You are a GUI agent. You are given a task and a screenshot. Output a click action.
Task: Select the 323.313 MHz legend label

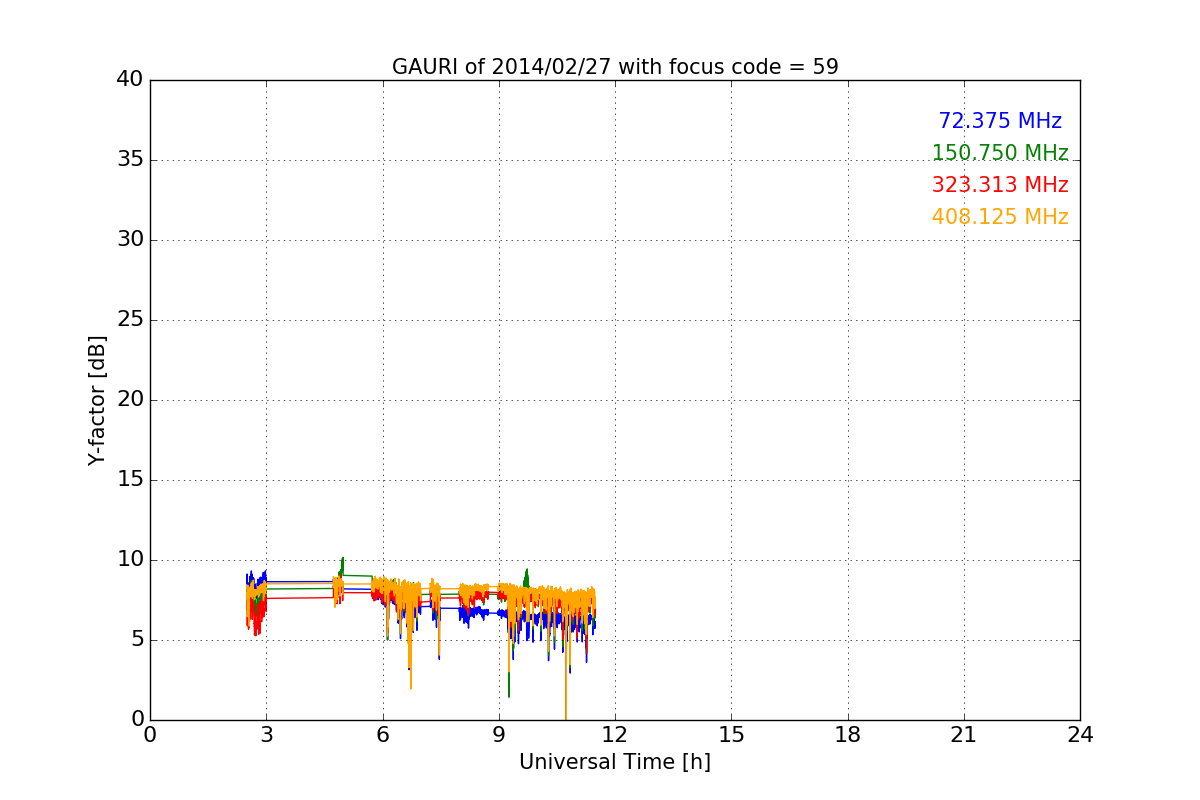[1000, 185]
